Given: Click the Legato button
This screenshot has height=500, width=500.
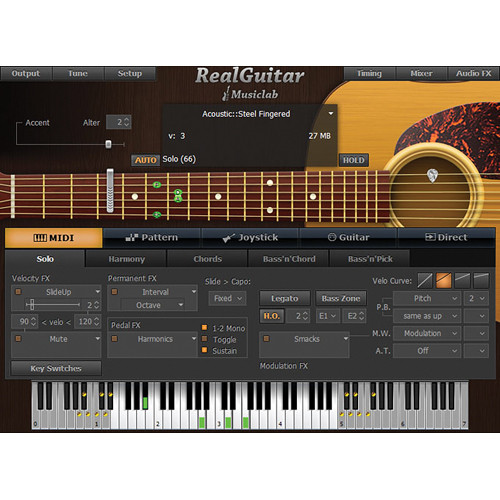Looking at the screenshot, I should (x=285, y=298).
